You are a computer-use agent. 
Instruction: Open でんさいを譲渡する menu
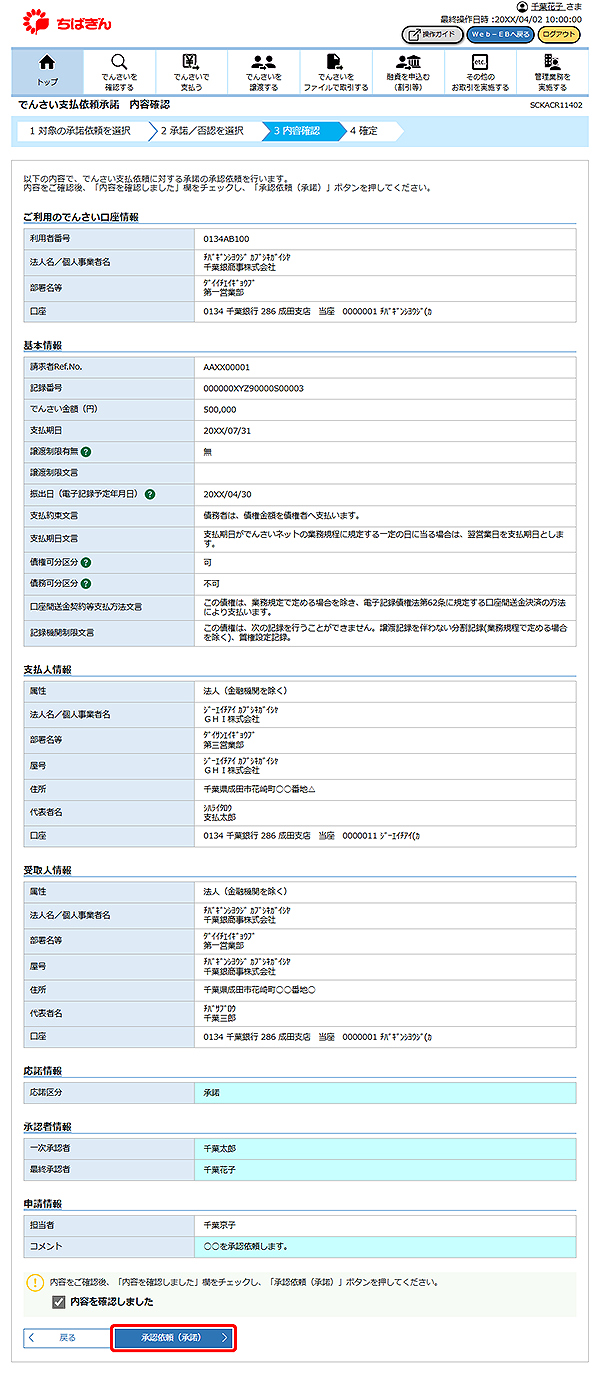[264, 70]
